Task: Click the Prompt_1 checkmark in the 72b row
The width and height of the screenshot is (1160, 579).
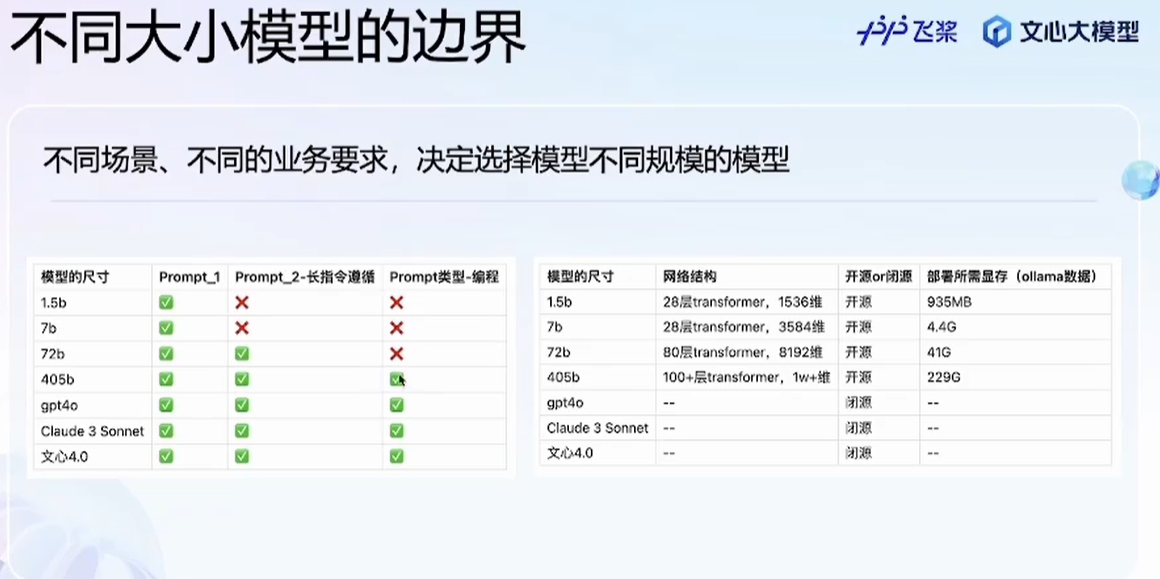Action: coord(166,353)
